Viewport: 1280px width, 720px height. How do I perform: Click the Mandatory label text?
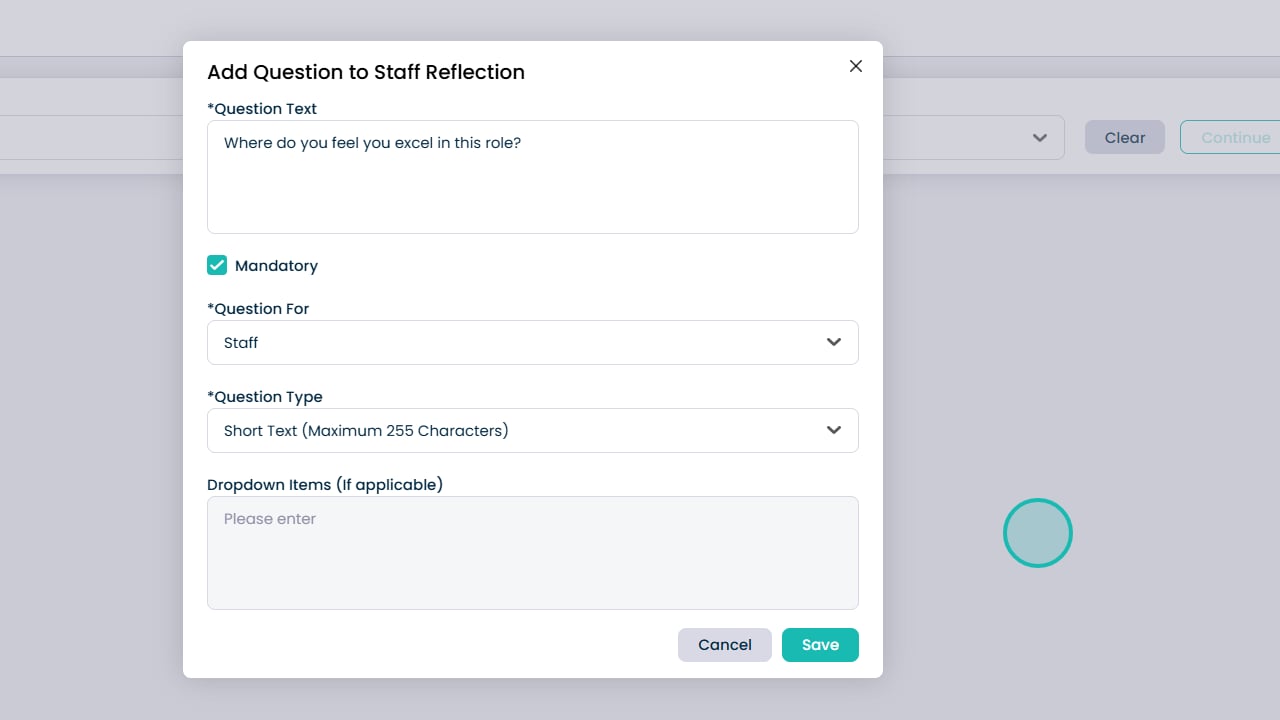pos(276,266)
